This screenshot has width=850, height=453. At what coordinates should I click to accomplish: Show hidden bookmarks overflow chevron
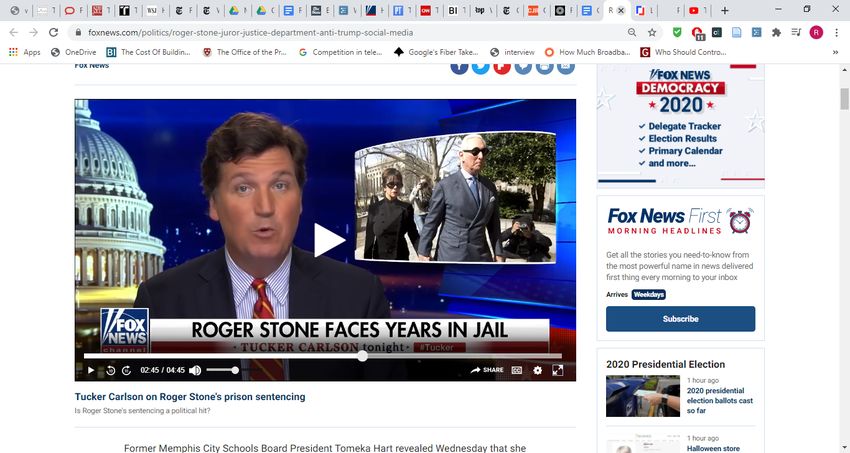click(835, 53)
